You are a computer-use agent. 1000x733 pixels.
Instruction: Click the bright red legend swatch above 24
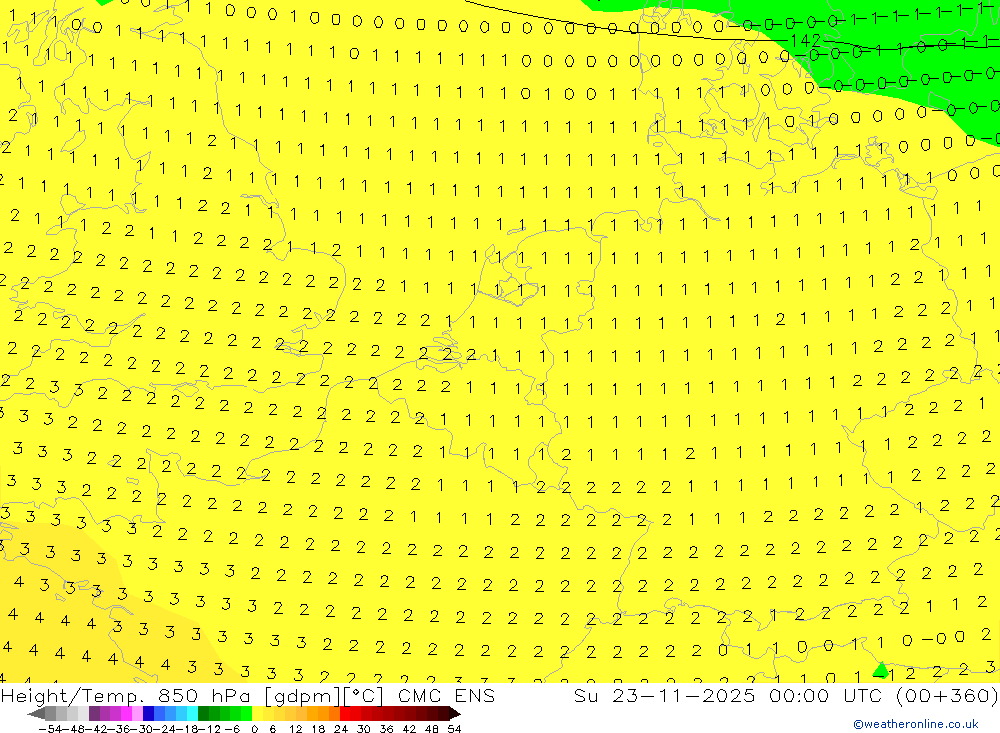345,713
